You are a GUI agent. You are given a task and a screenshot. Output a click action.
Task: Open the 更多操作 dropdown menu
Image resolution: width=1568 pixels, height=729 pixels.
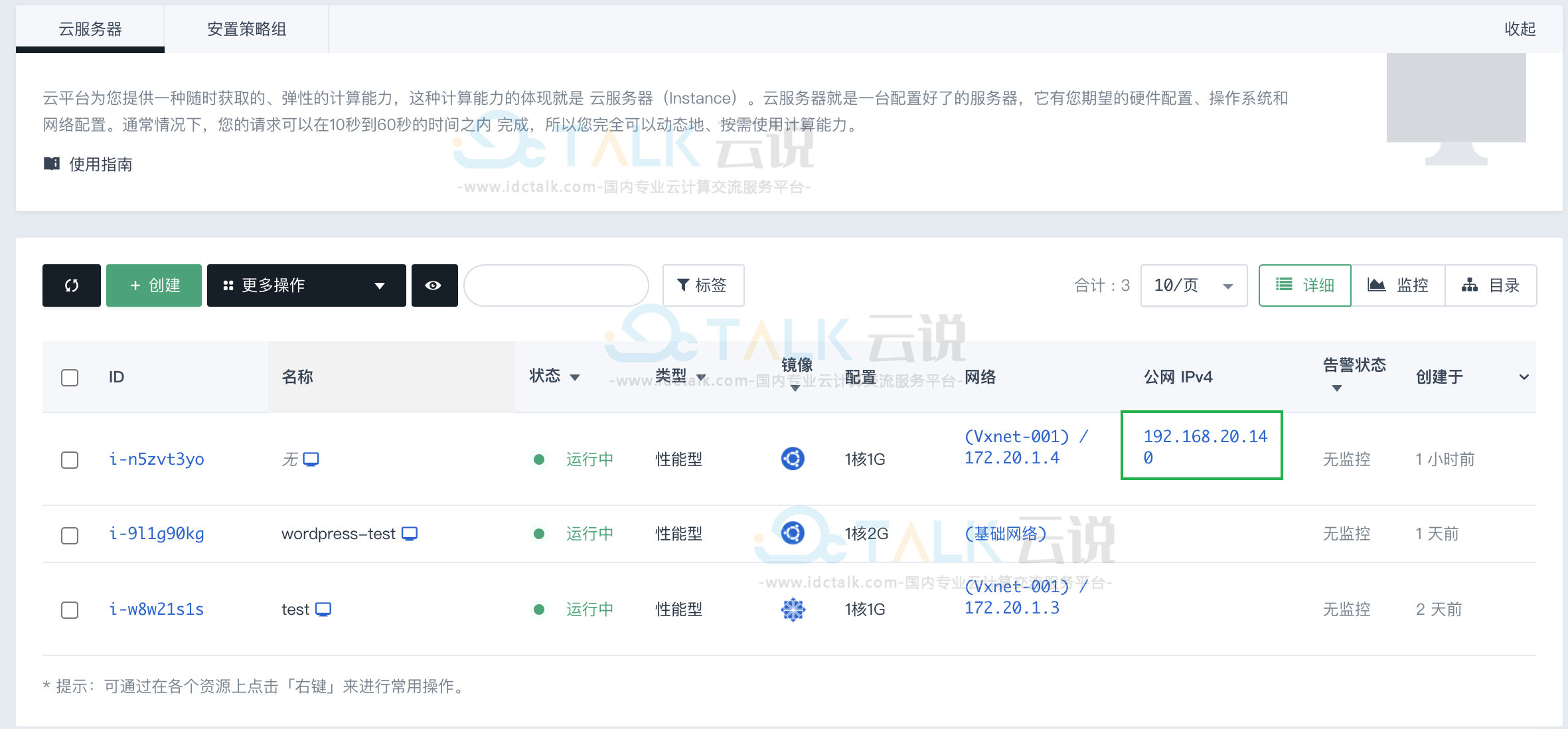307,285
